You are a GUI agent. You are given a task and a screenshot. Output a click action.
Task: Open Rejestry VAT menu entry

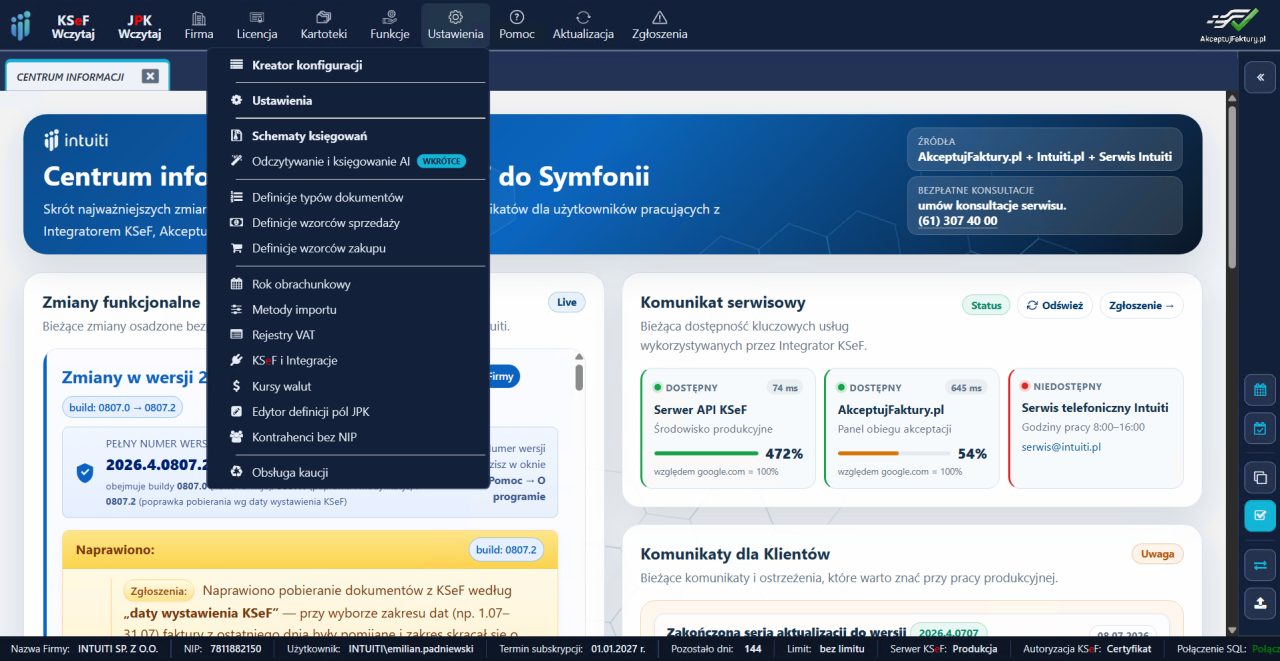click(347, 335)
